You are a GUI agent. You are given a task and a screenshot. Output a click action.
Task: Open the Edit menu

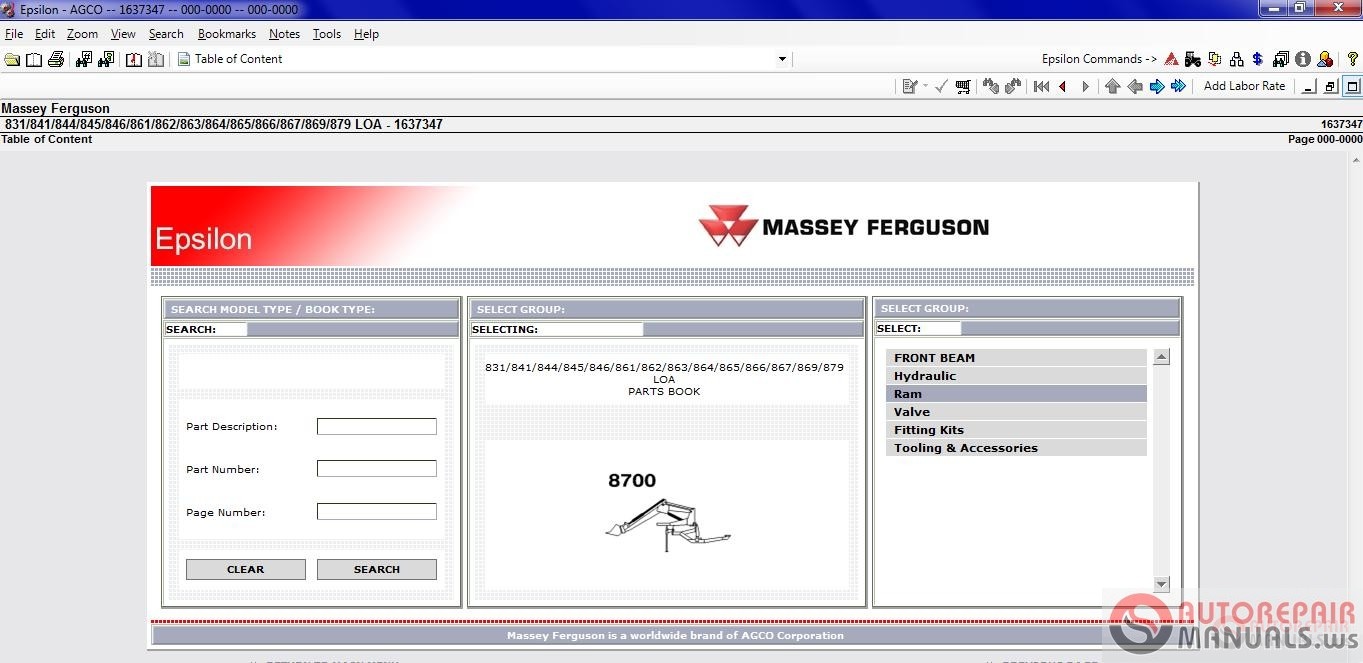(45, 34)
